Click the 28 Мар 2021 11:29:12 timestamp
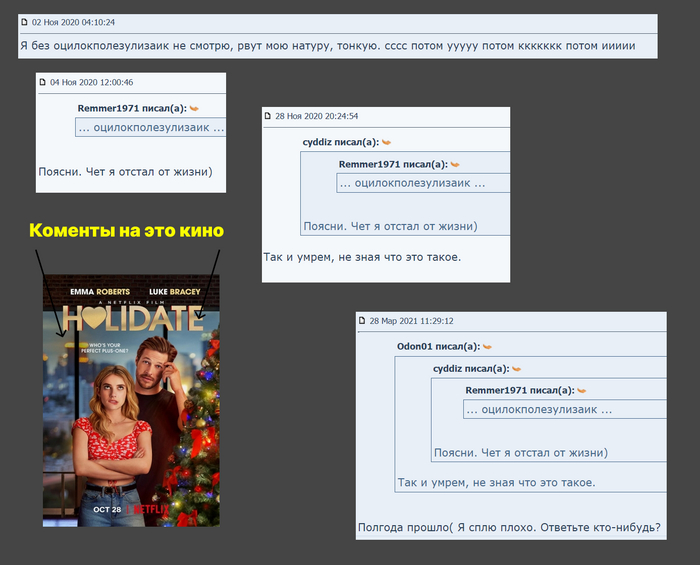 [411, 321]
